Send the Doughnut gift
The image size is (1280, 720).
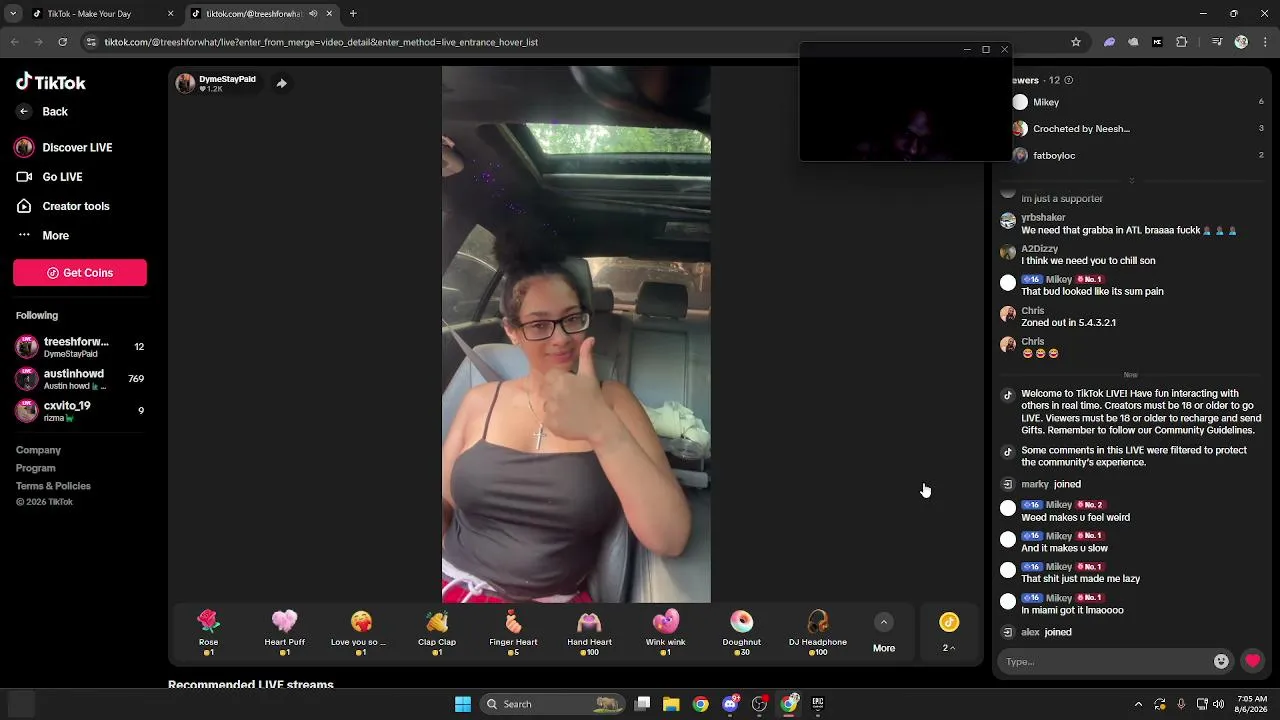tap(741, 633)
